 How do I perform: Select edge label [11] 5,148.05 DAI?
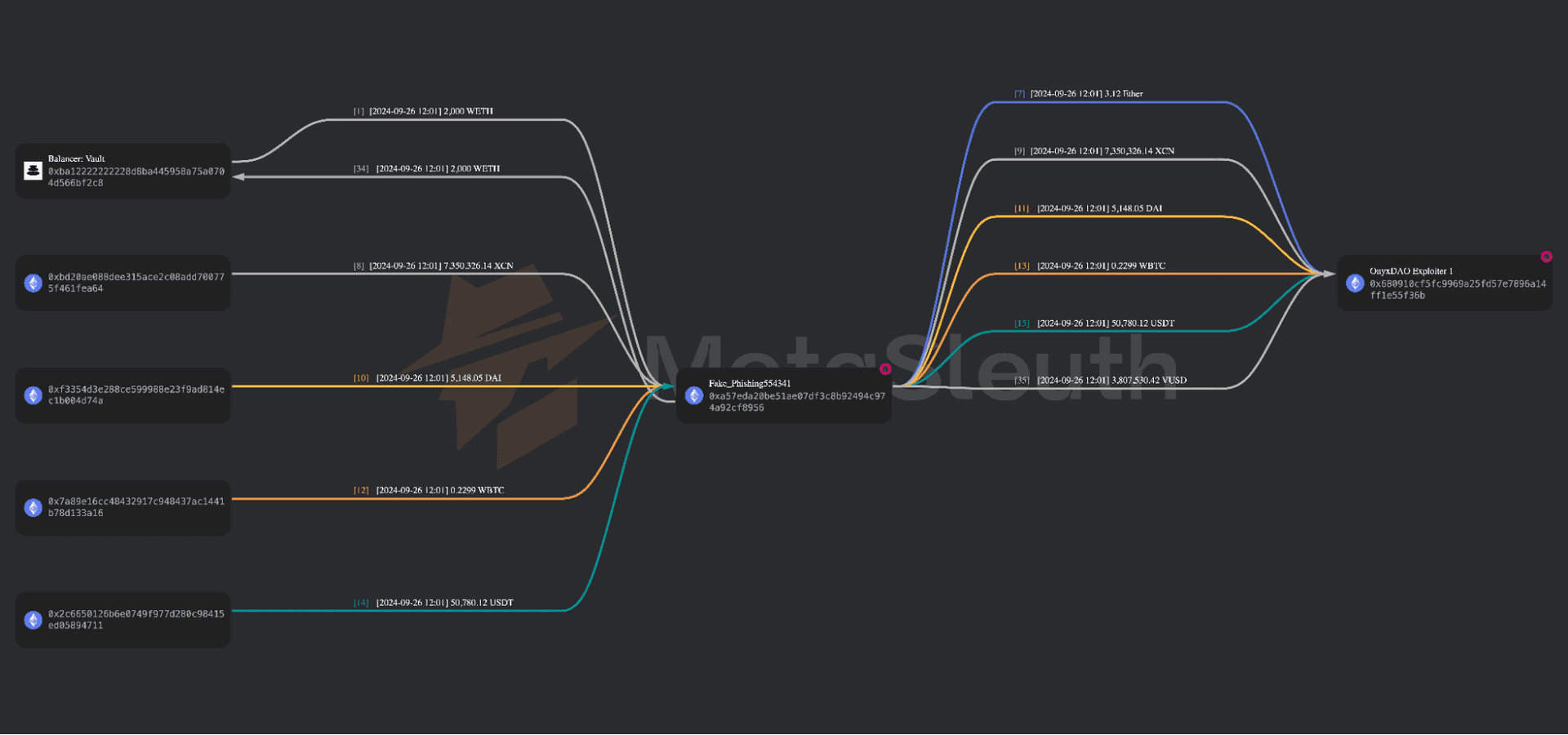point(1088,209)
